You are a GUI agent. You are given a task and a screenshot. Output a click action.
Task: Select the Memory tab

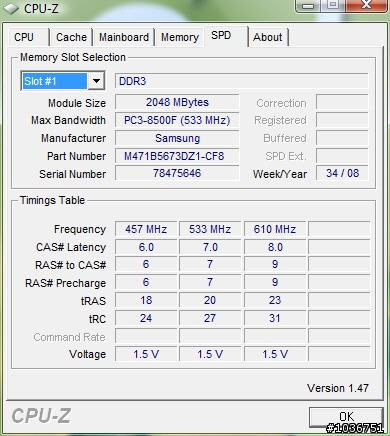[180, 37]
